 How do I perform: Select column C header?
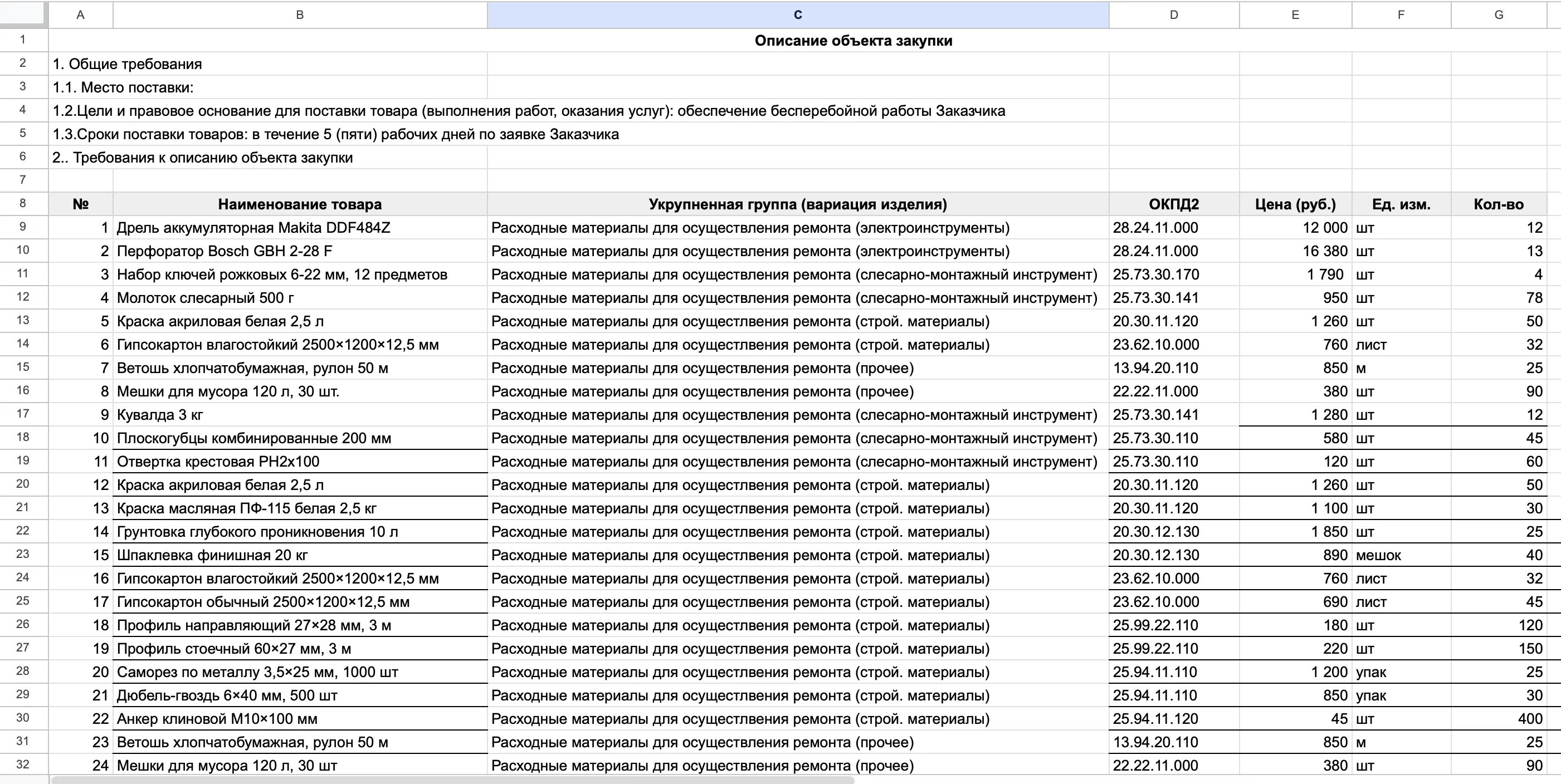[798, 14]
